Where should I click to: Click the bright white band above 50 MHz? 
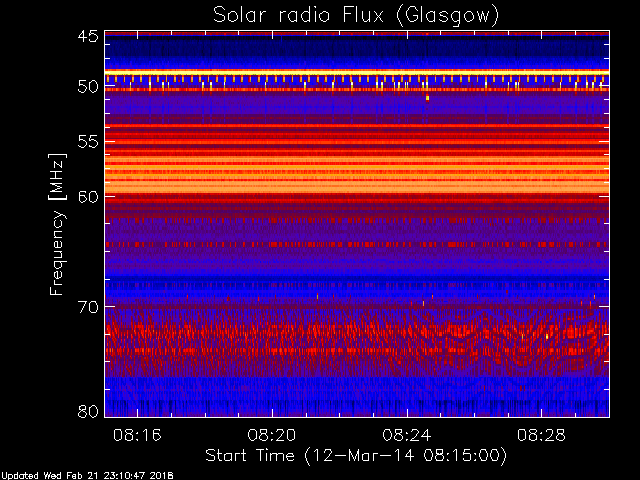pyautogui.click(x=357, y=72)
